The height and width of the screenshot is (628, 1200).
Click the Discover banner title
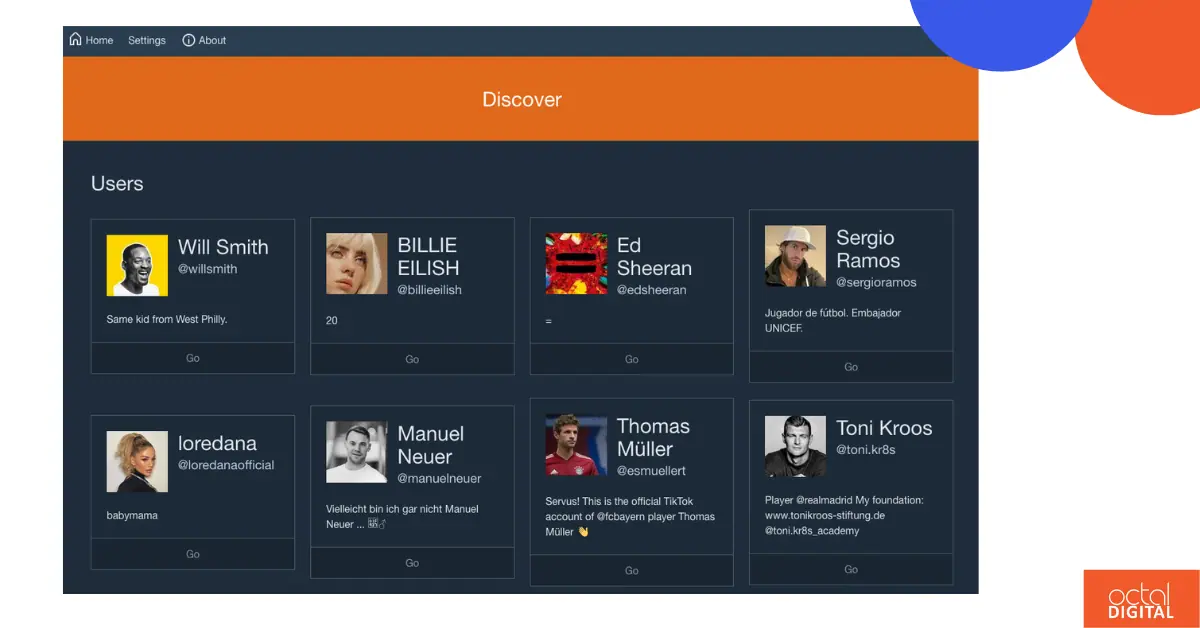click(x=522, y=100)
